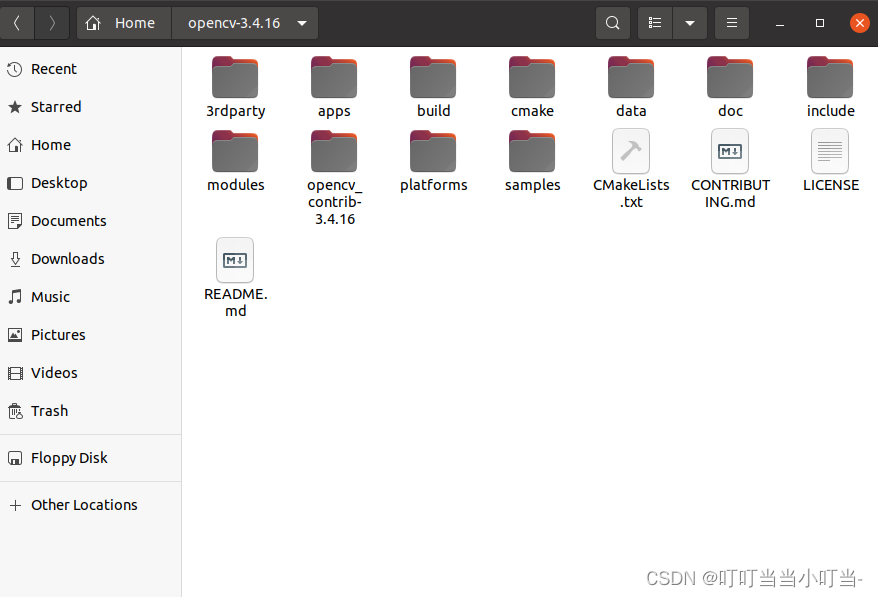Minimize the file manager window
878x597 pixels.
pos(779,23)
